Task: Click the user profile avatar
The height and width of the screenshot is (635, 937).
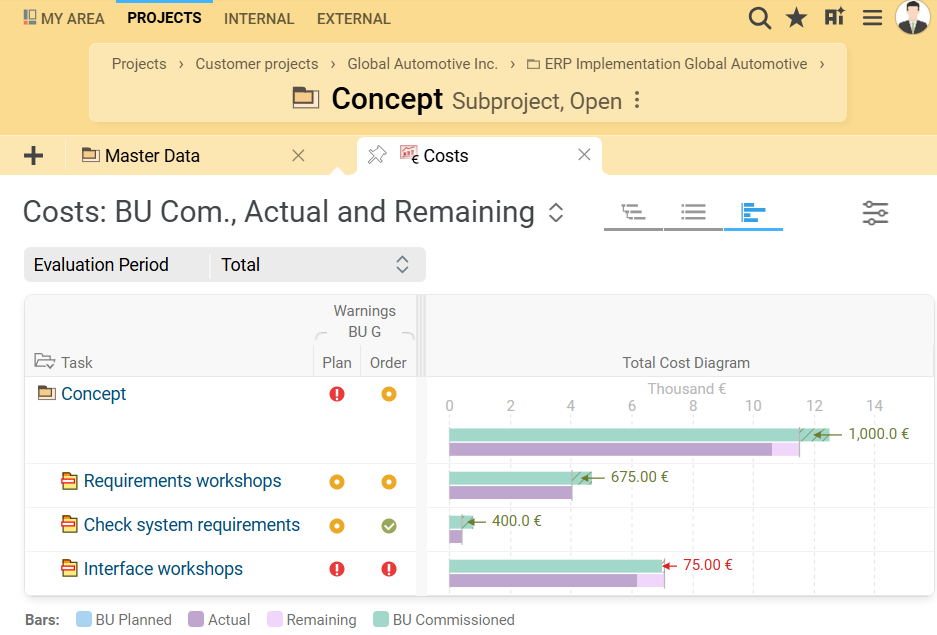Action: 912,18
